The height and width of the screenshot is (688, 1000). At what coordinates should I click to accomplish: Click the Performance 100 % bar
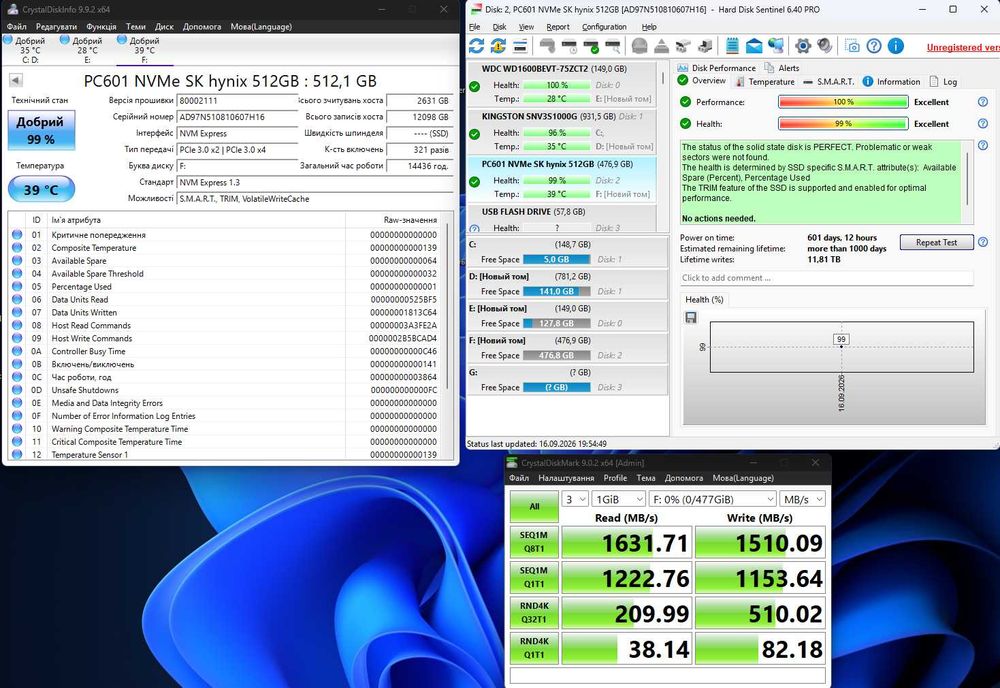click(x=843, y=102)
